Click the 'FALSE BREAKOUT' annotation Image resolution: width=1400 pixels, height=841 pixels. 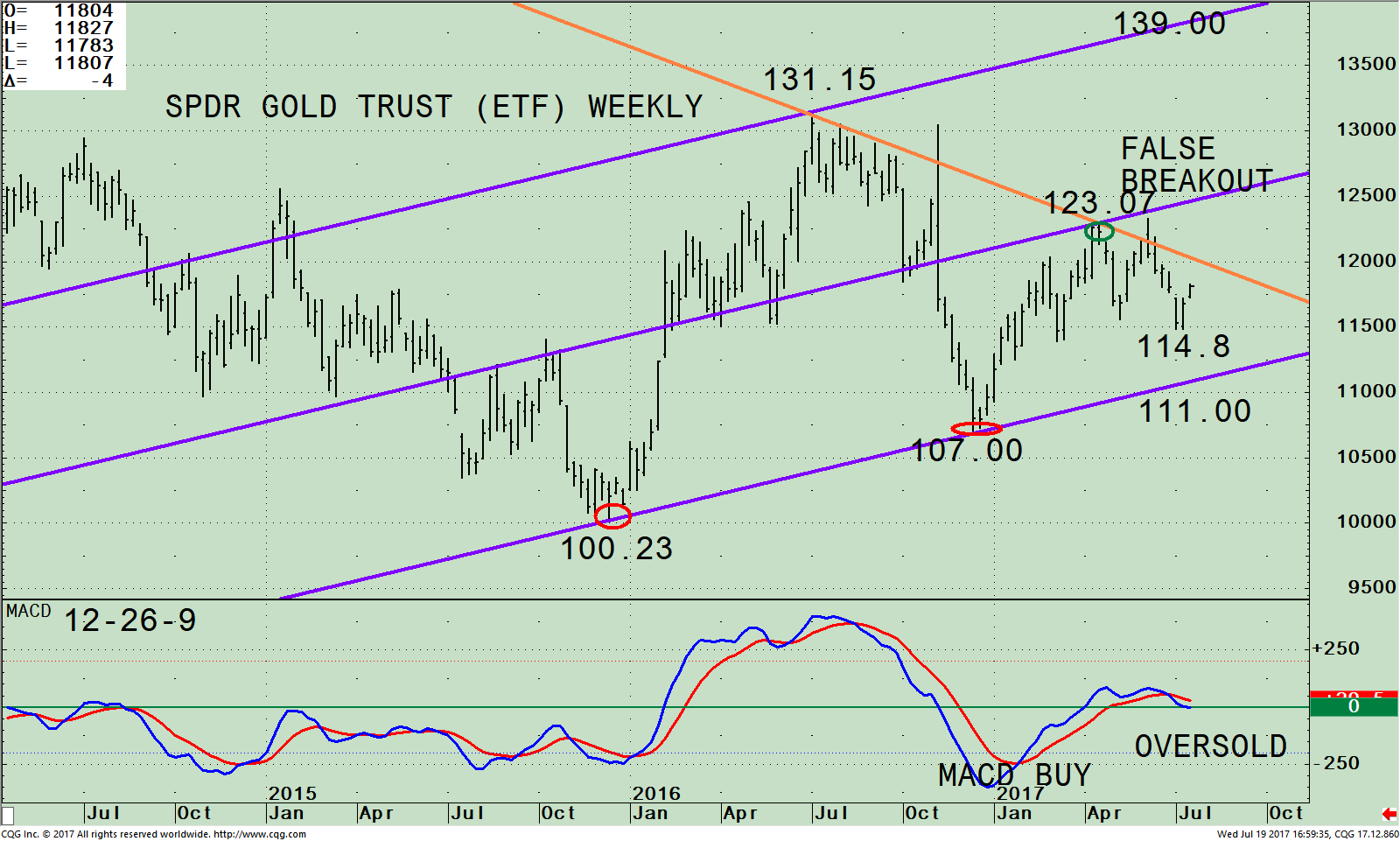coord(1196,165)
